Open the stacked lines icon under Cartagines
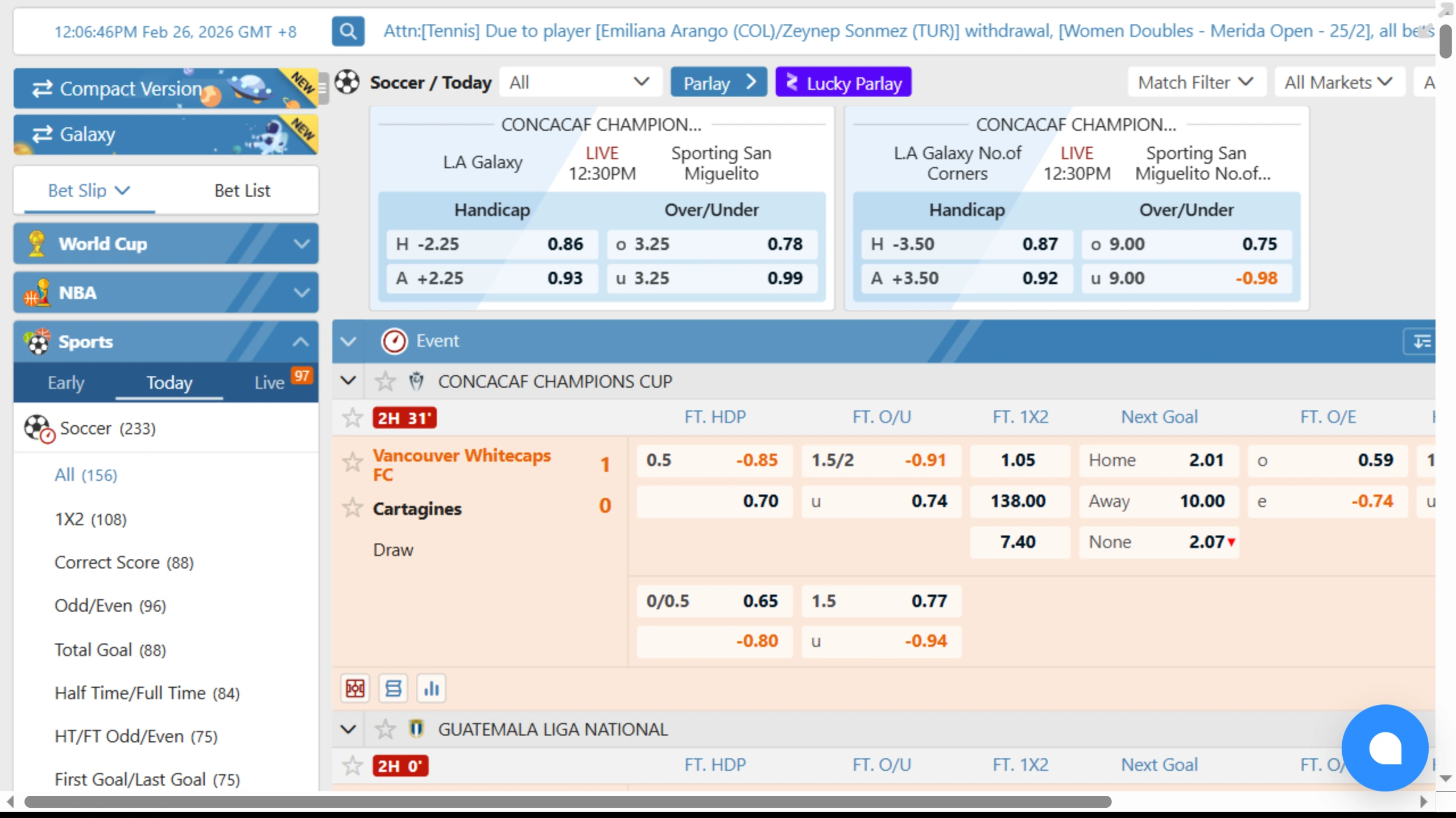The width and height of the screenshot is (1456, 818). tap(393, 688)
